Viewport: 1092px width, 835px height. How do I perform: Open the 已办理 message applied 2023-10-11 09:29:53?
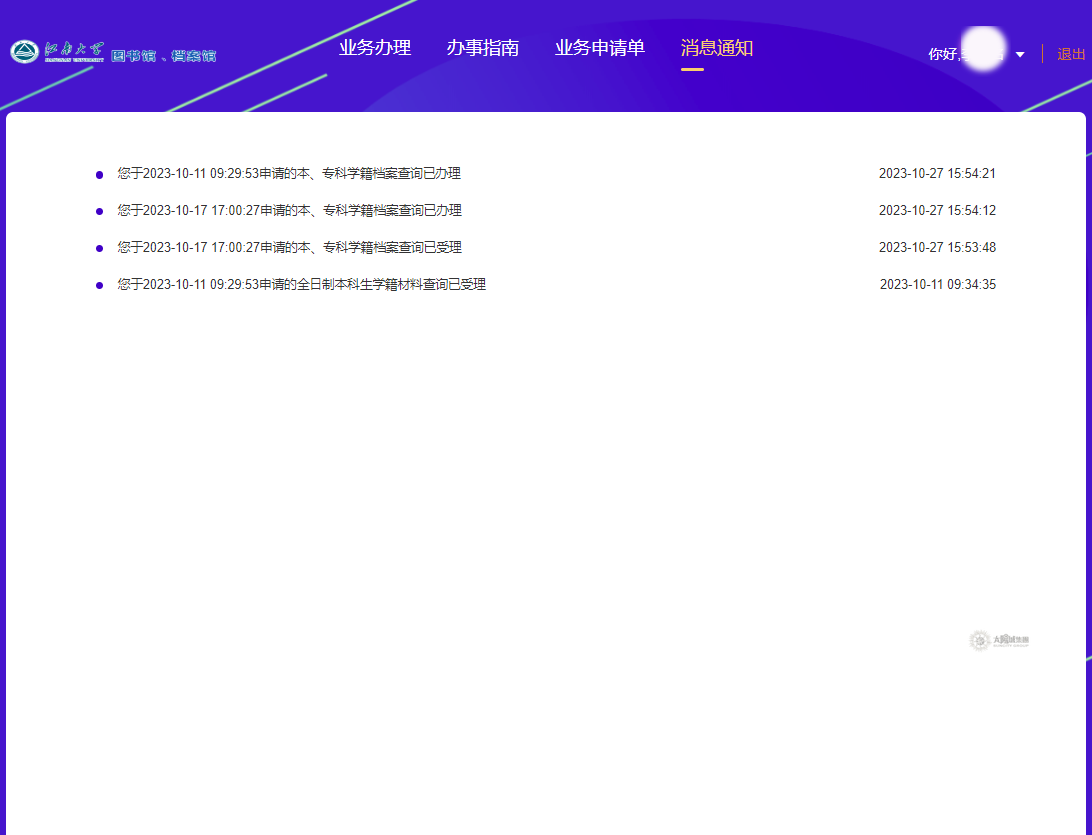[x=289, y=174]
